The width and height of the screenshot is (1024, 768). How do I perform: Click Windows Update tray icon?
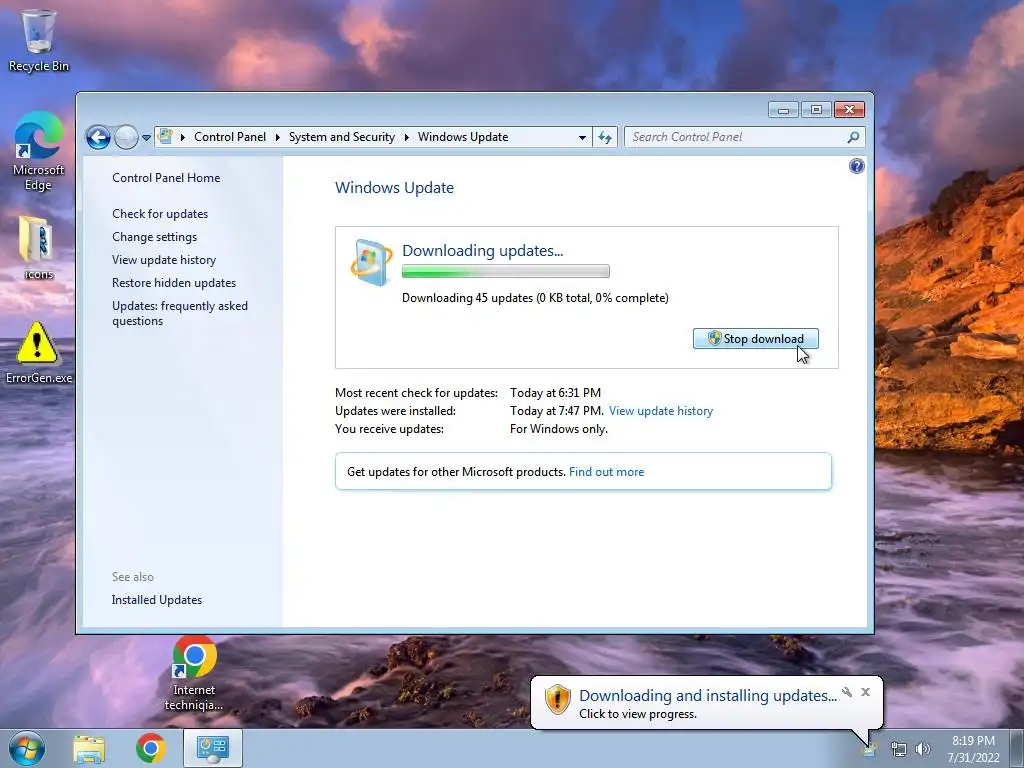tap(869, 749)
